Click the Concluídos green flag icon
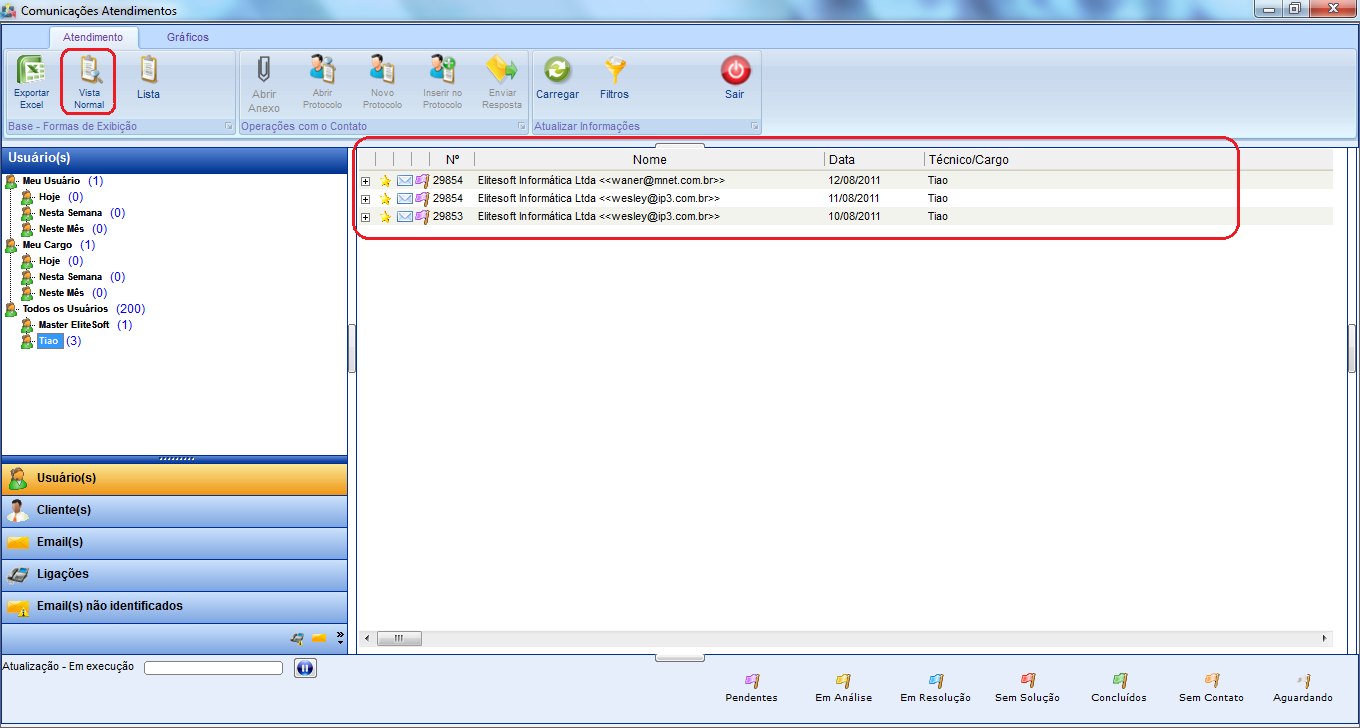 click(x=1120, y=681)
